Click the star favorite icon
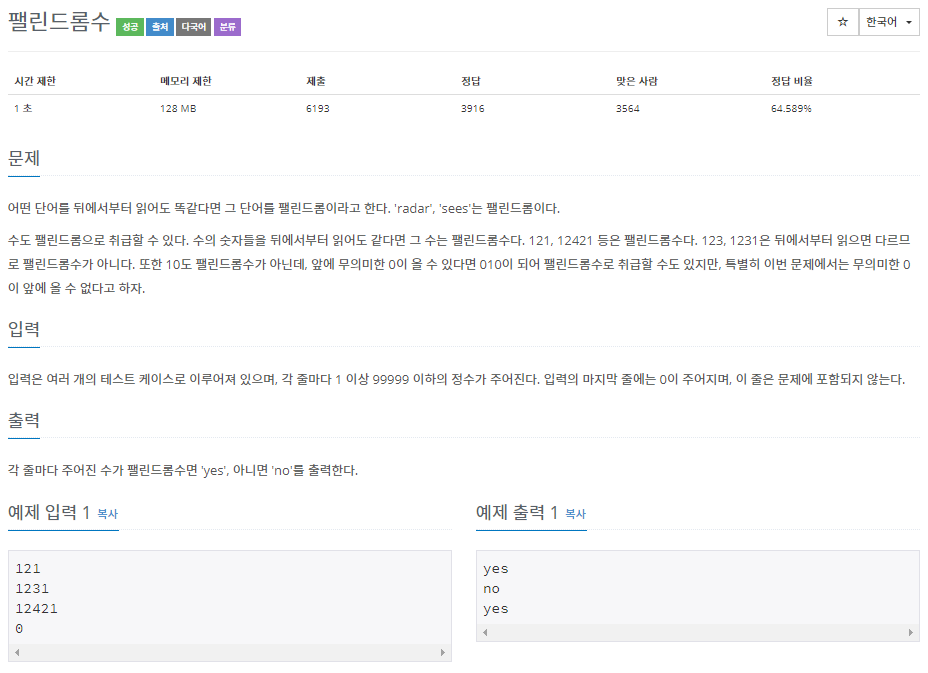Image resolution: width=928 pixels, height=673 pixels. point(843,22)
